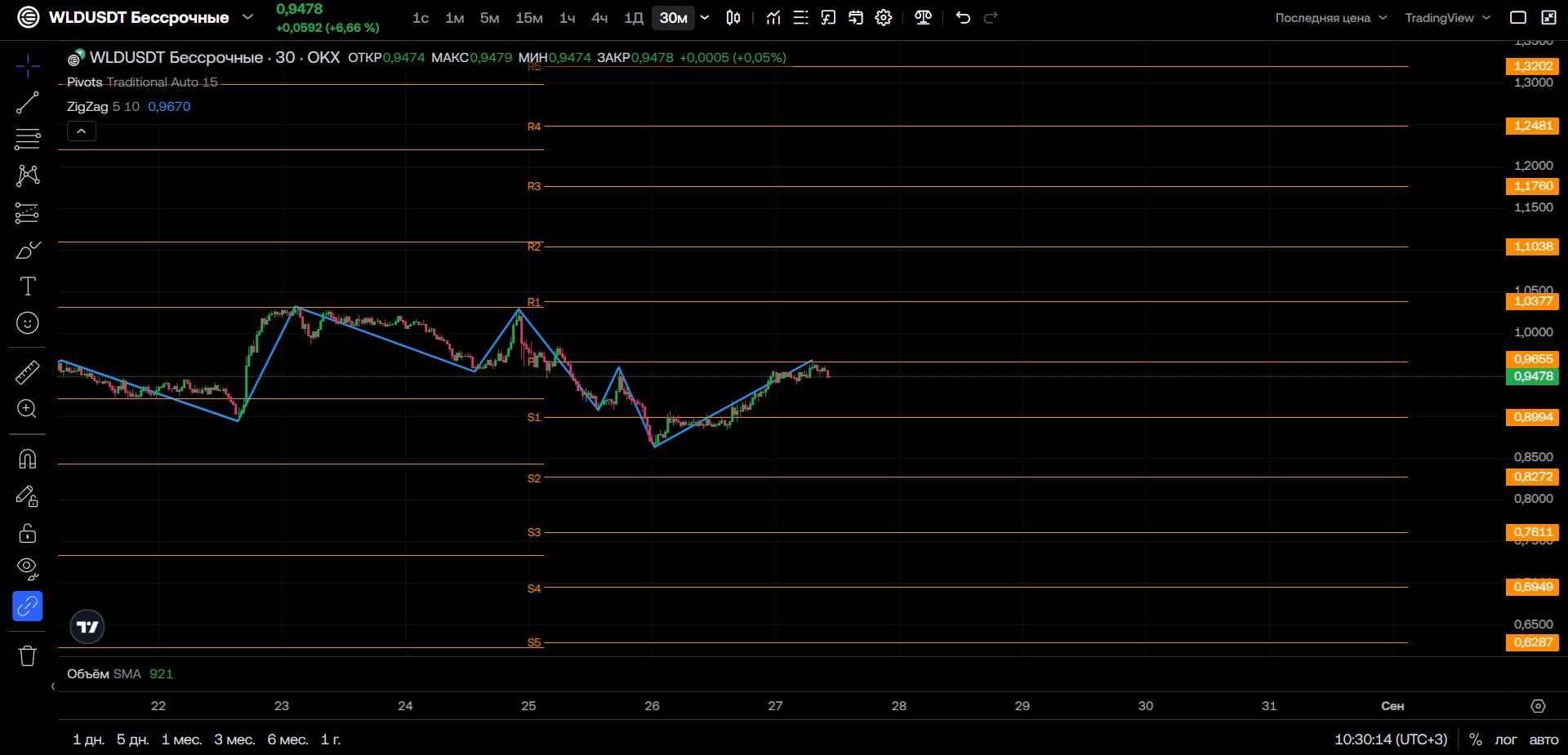The height and width of the screenshot is (755, 1568).
Task: Toggle lock all drawings
Action: pyautogui.click(x=28, y=533)
